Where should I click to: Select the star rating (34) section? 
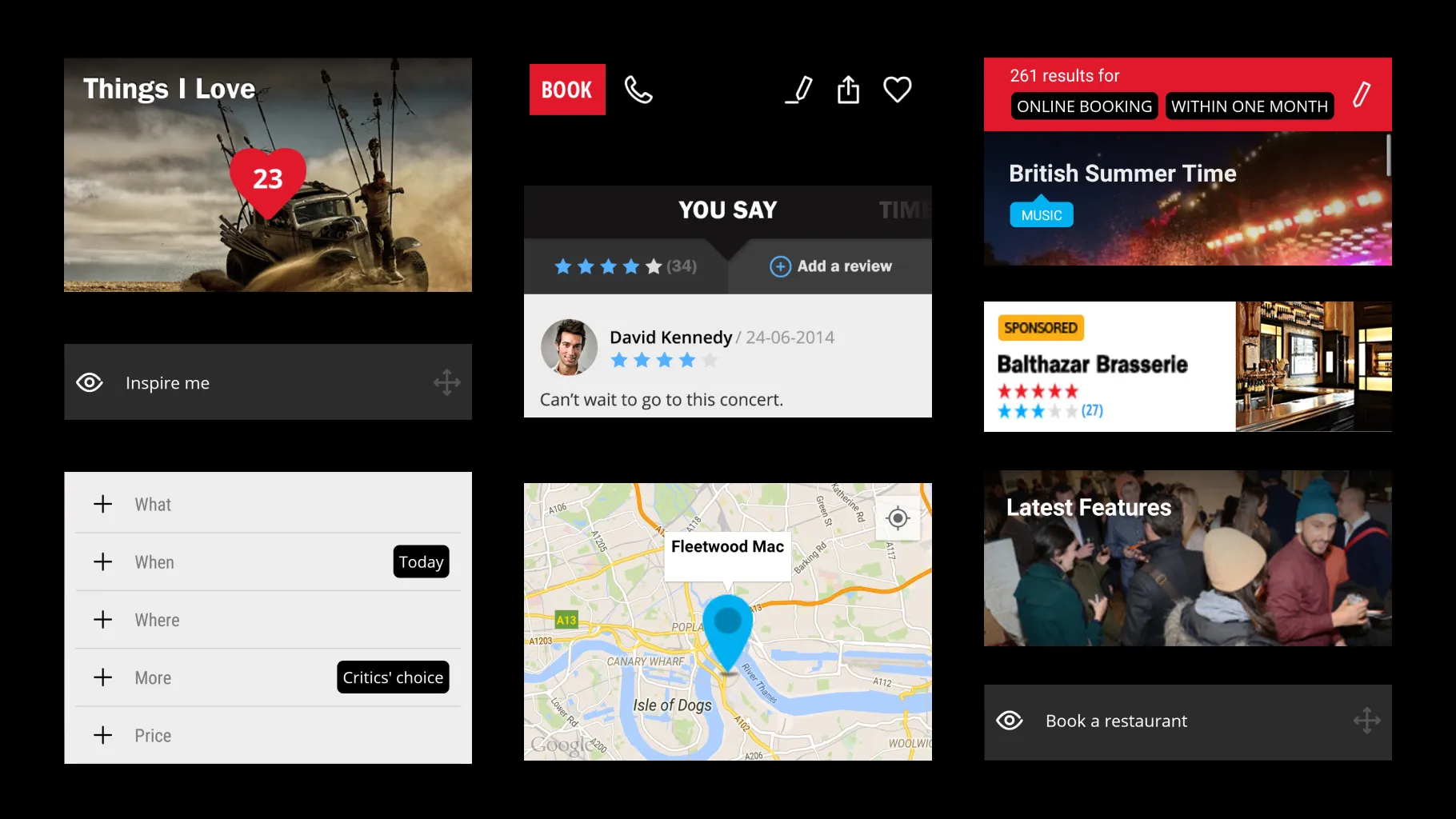point(626,266)
